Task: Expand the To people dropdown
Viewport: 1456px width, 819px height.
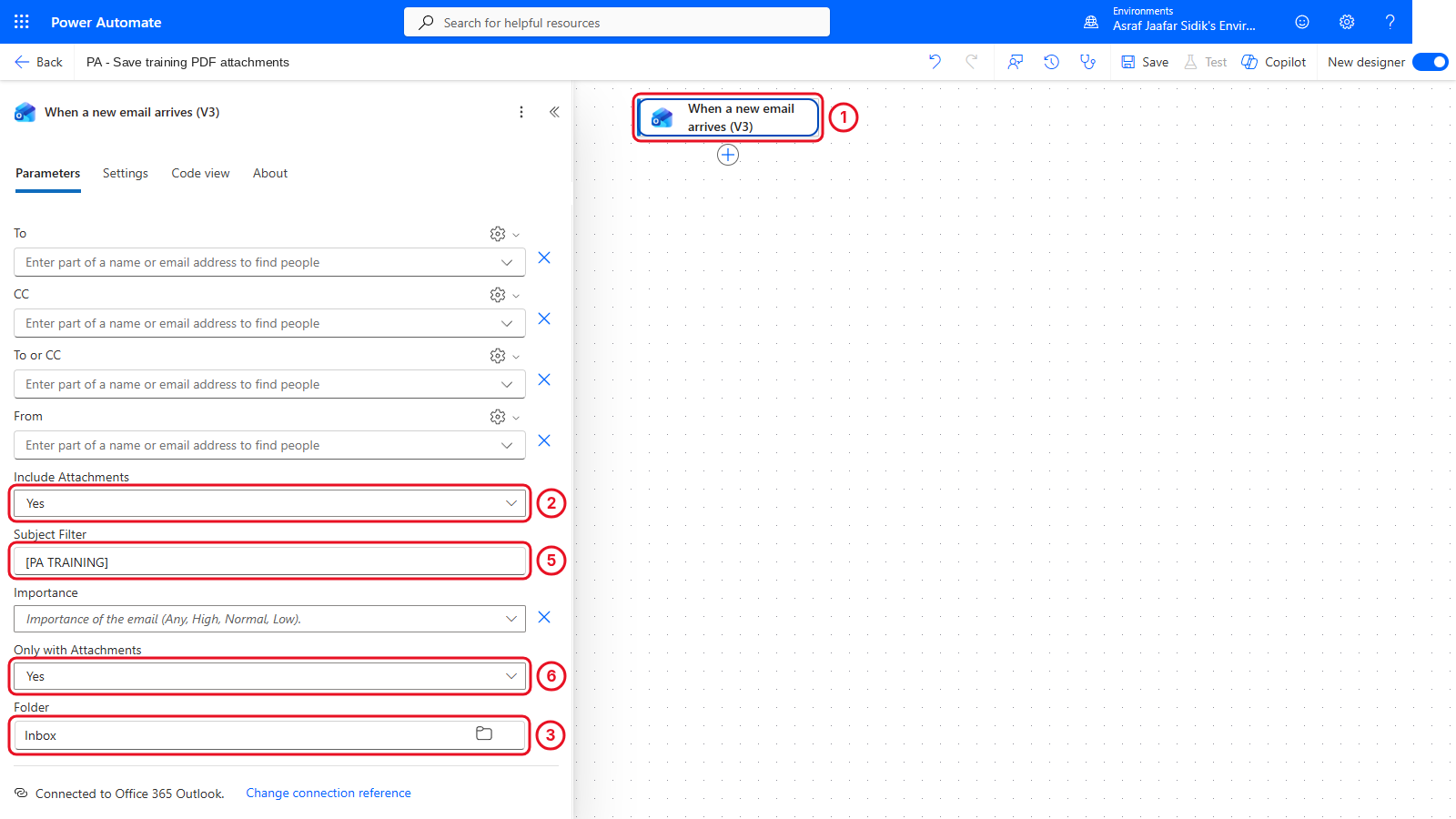Action: click(507, 262)
